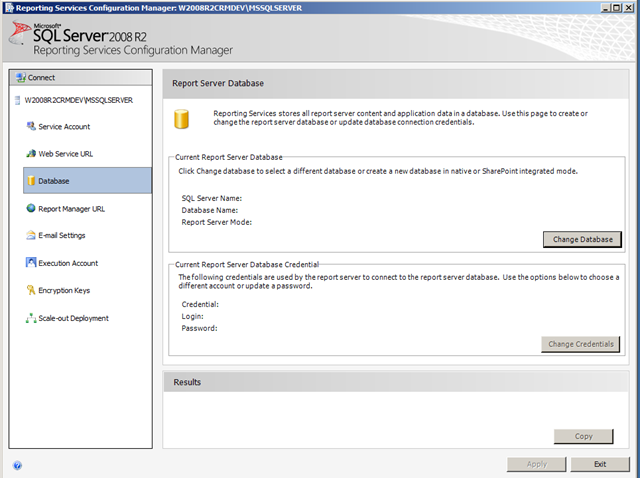This screenshot has height=478, width=640.
Task: Select the Database page
Action: tap(87, 180)
